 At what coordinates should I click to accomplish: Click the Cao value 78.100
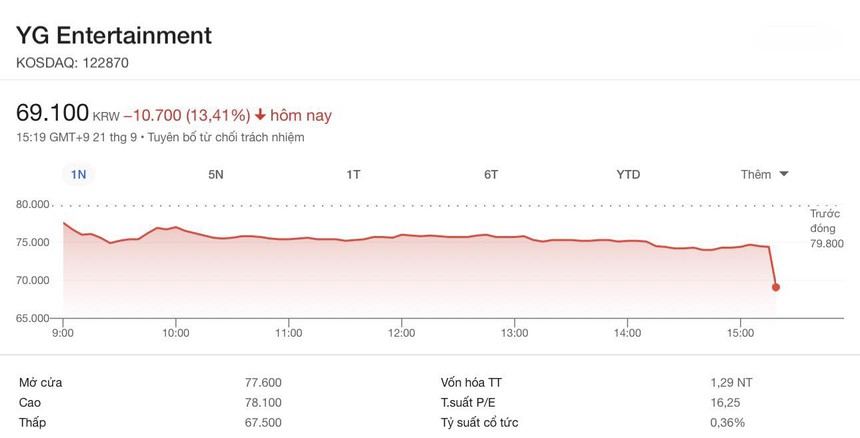(x=263, y=402)
